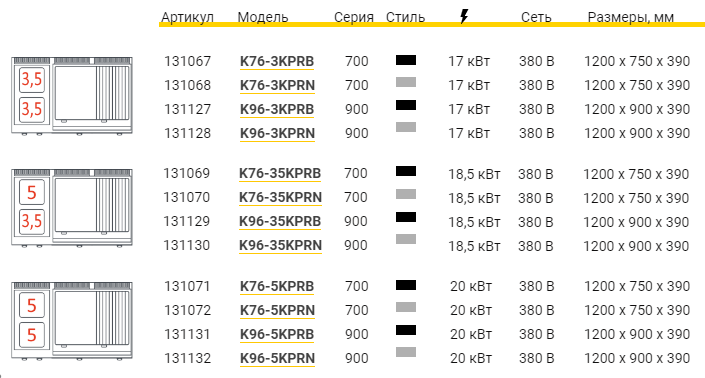
Task: Click the Артикул column header
Action: pos(187,17)
